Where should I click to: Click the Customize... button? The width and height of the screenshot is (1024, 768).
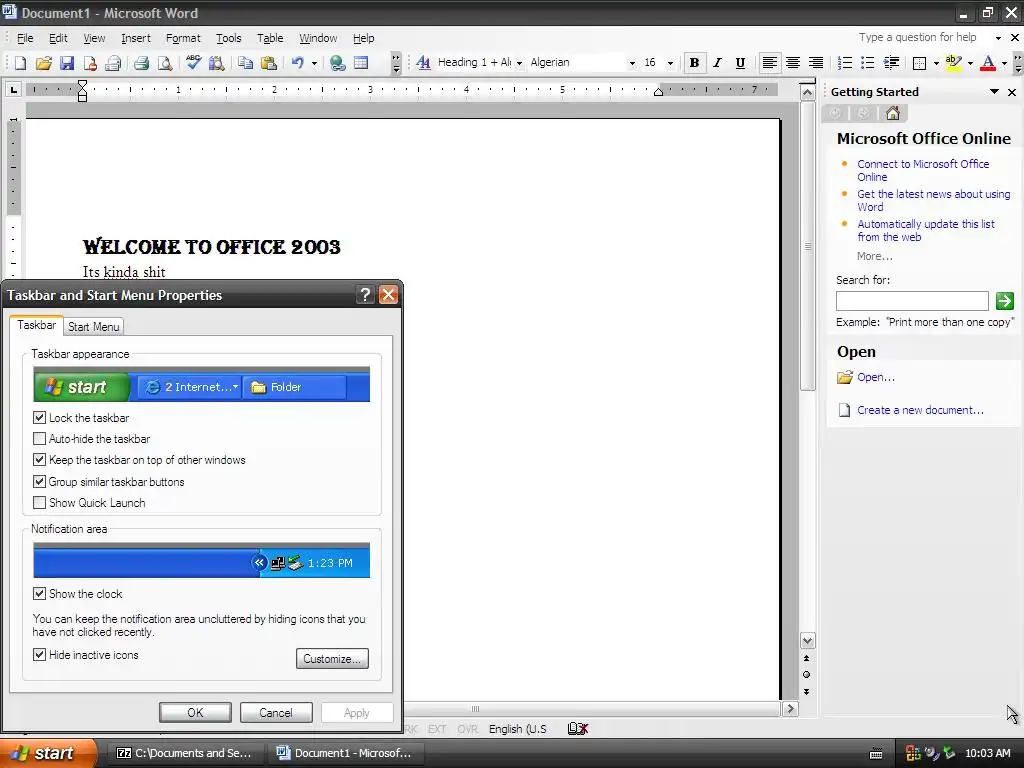(332, 658)
